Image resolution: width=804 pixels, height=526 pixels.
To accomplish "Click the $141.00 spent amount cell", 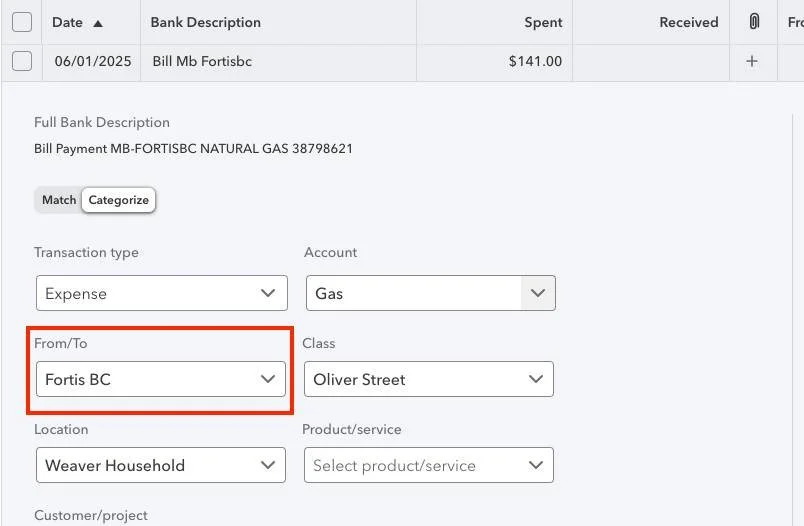I will [535, 61].
